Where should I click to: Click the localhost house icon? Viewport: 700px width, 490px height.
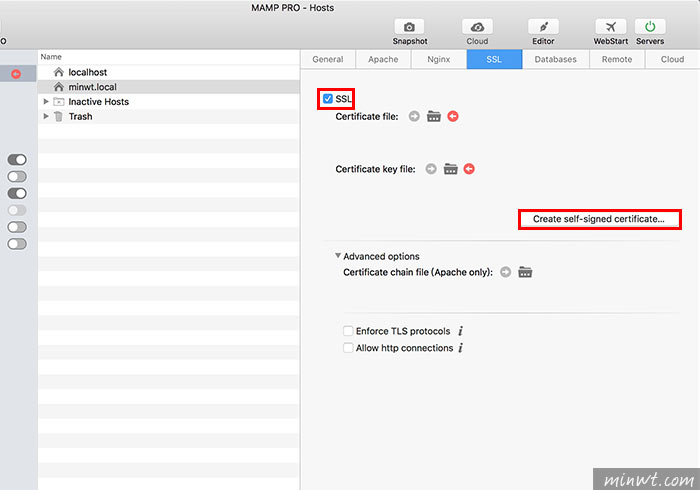point(58,72)
